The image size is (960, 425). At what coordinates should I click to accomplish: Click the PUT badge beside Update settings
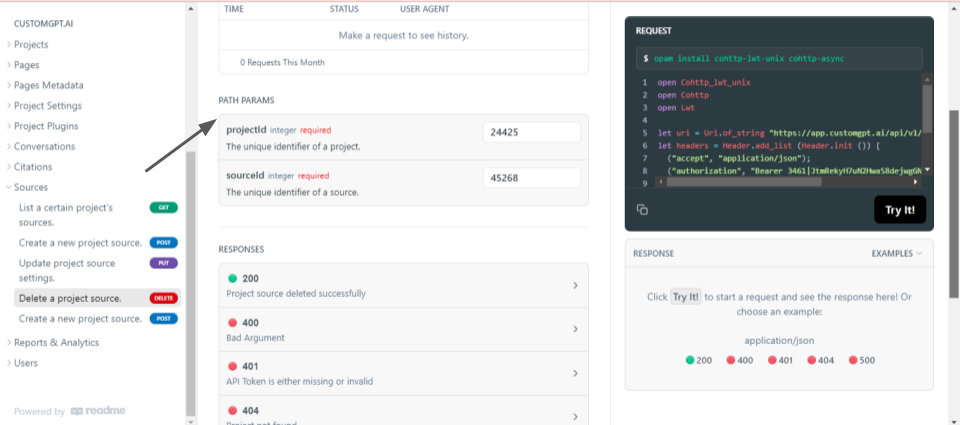click(x=163, y=263)
